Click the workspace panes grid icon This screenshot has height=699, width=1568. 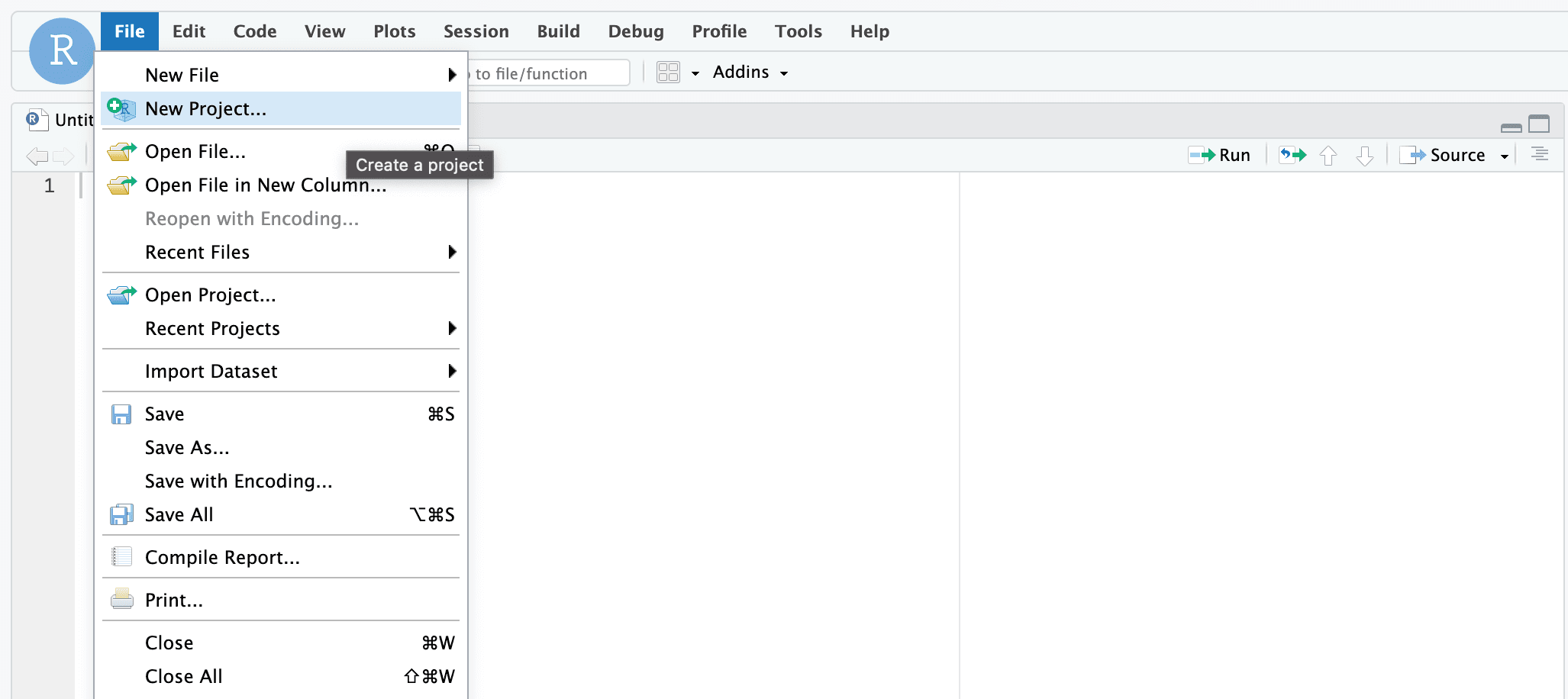(x=668, y=72)
